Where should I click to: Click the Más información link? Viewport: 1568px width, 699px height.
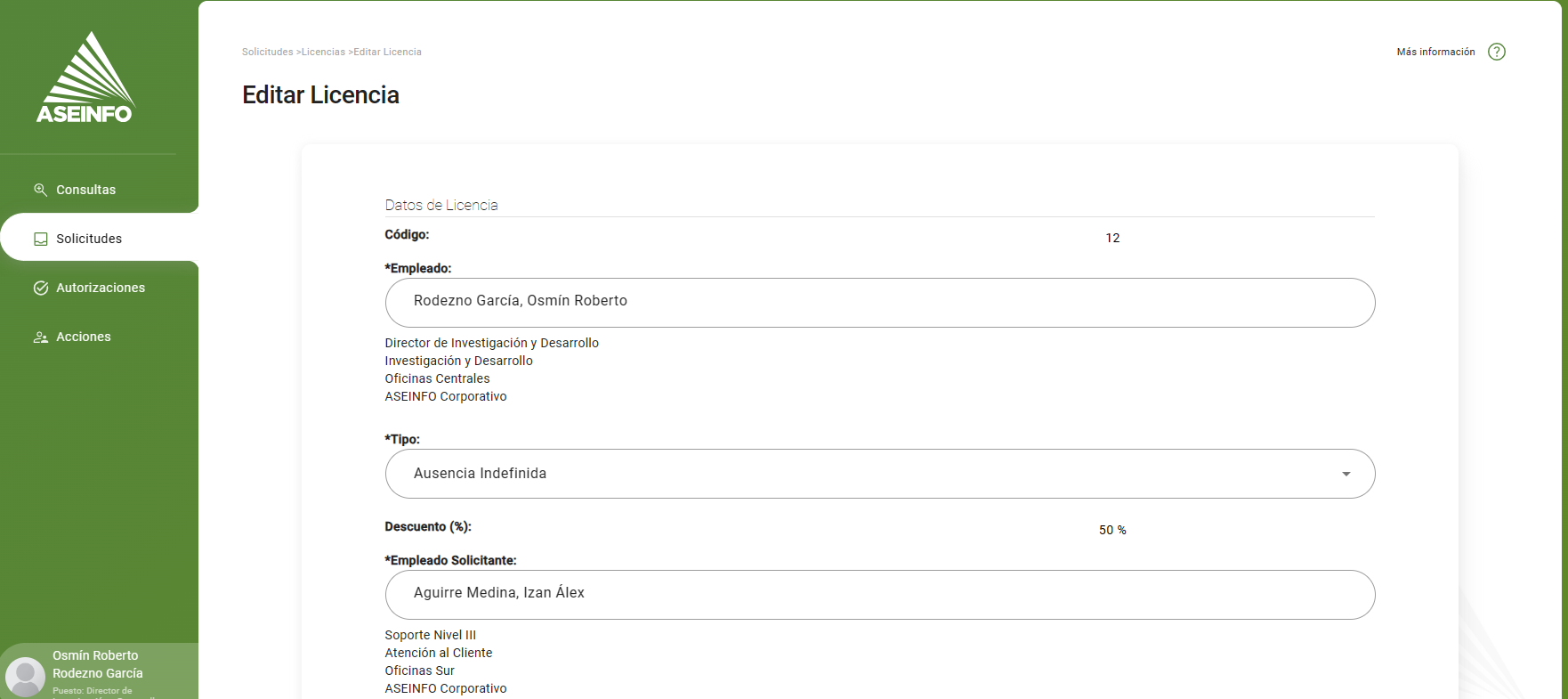pos(1435,52)
